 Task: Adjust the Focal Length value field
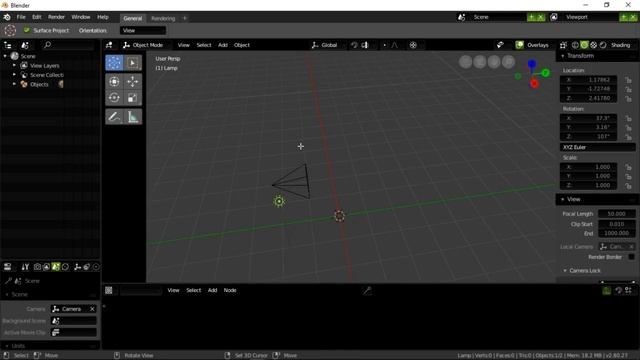616,213
